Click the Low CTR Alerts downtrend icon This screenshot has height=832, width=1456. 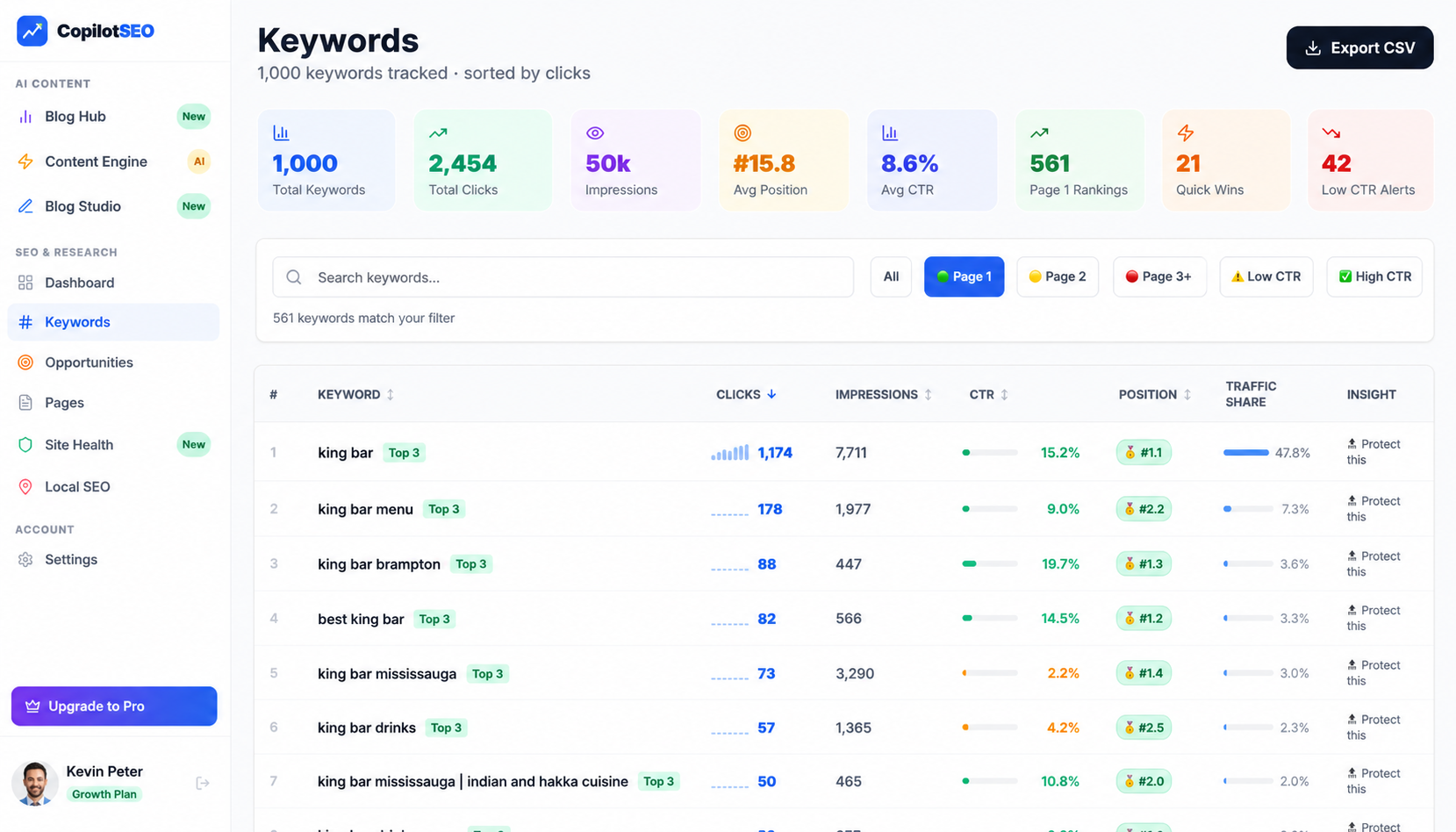pyautogui.click(x=1331, y=133)
